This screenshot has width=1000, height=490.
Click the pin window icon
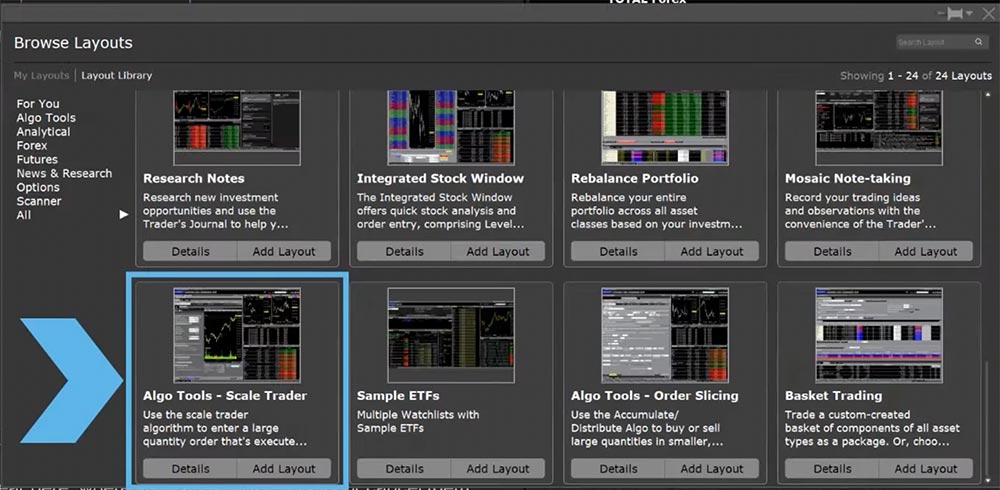click(954, 13)
